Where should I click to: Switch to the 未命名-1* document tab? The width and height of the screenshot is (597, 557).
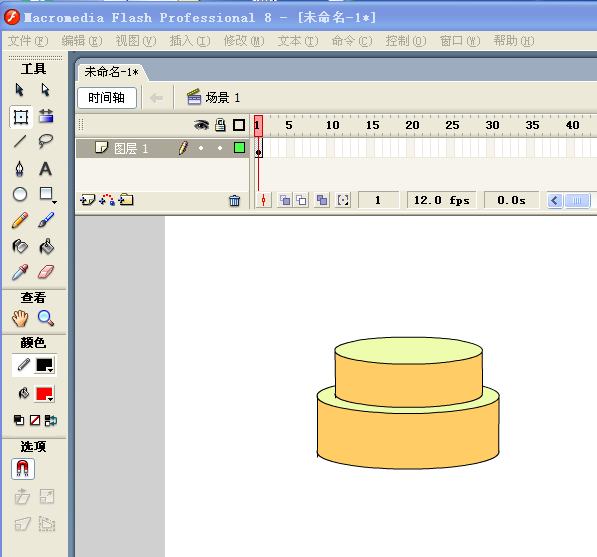(x=111, y=72)
